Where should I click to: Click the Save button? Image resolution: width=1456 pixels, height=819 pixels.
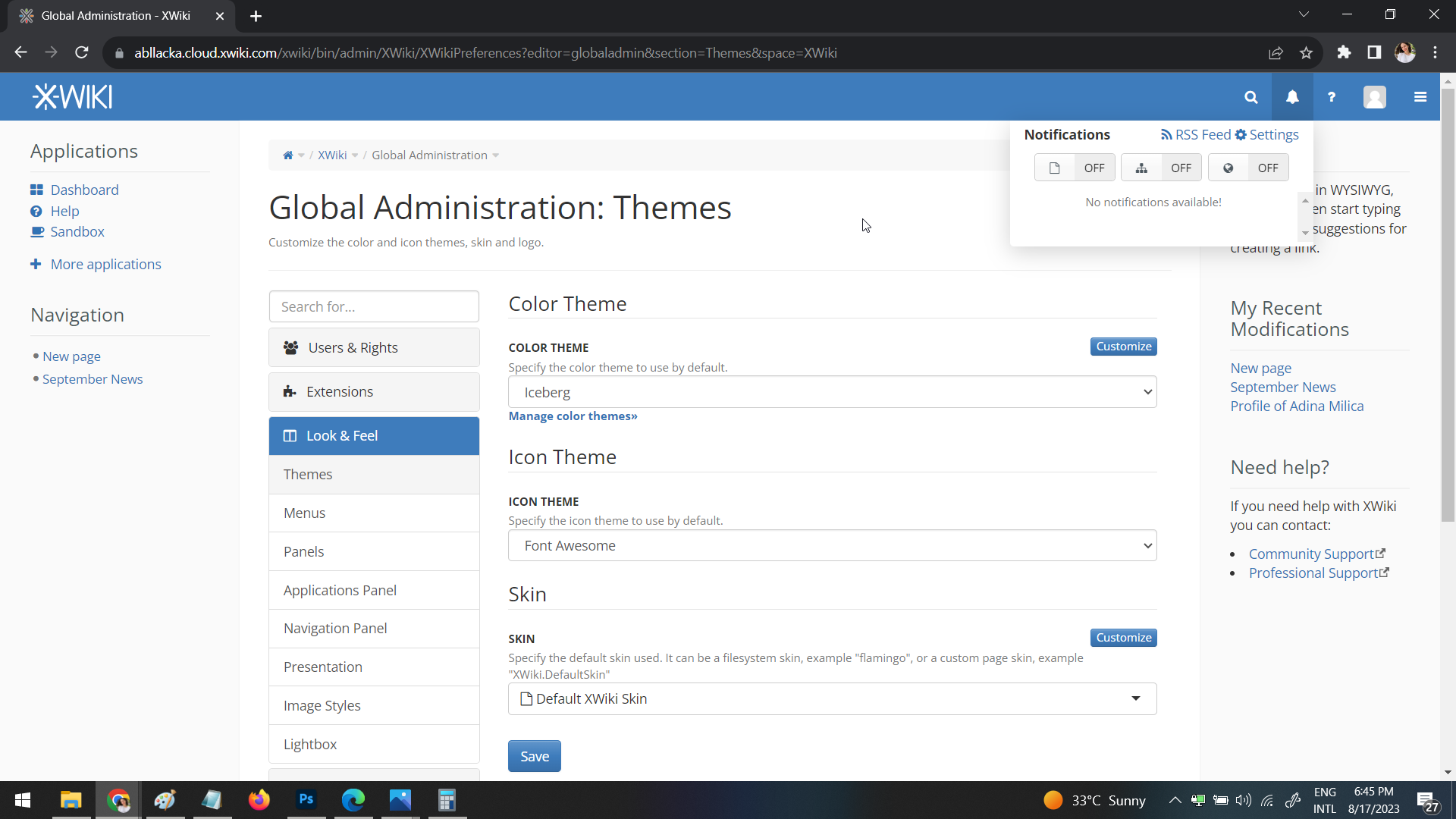point(534,756)
